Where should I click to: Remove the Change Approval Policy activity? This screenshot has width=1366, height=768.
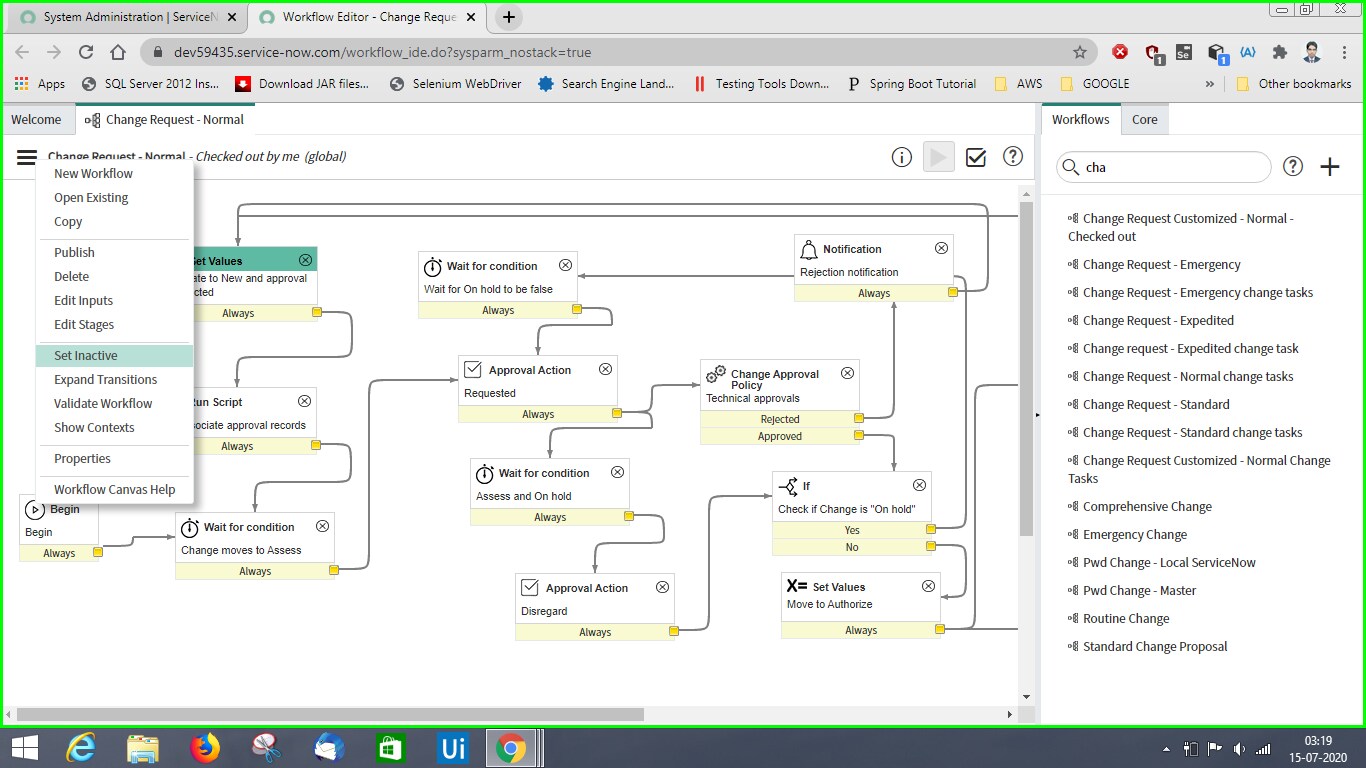[x=847, y=373]
